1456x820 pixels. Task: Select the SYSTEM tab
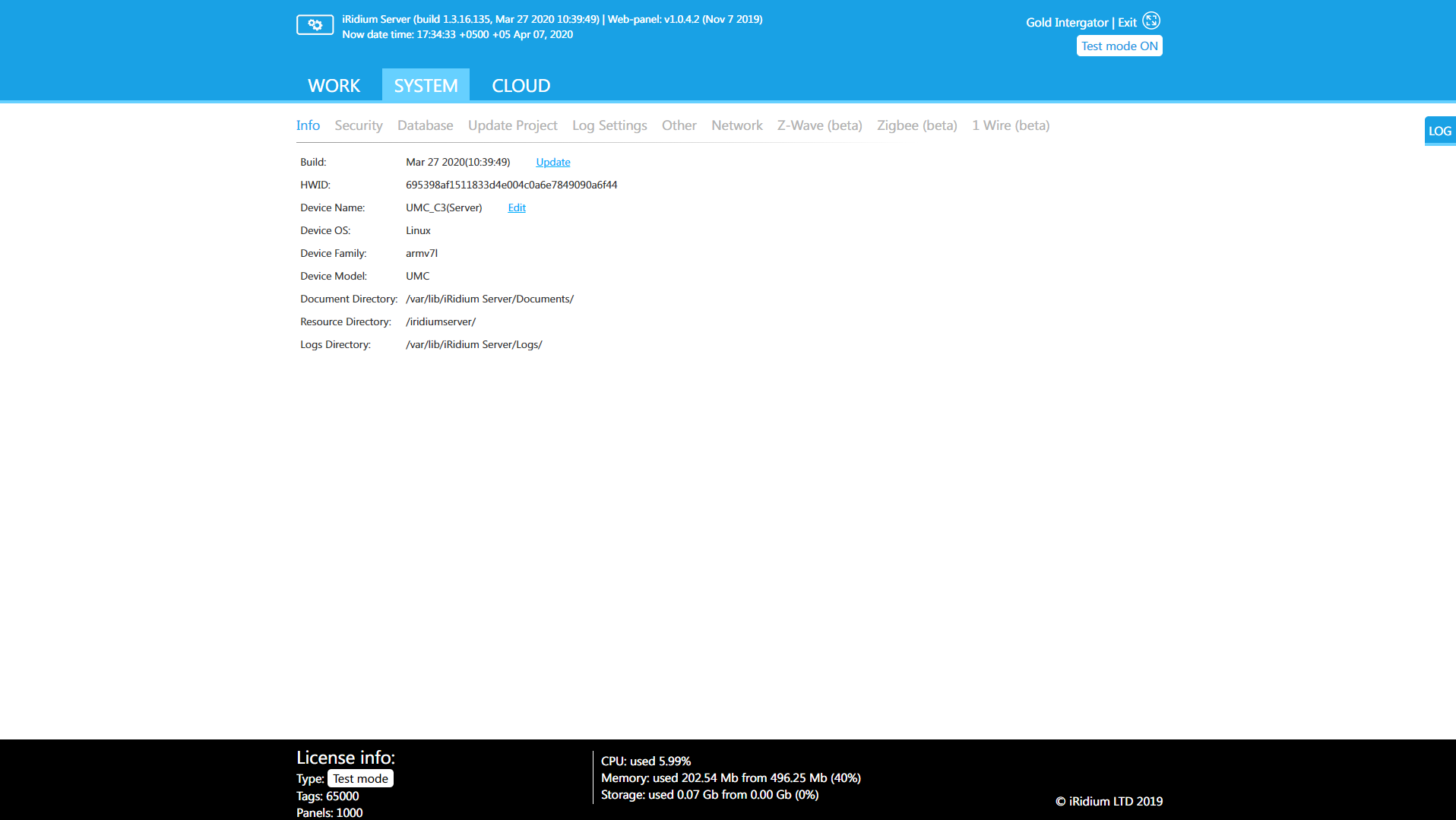[426, 86]
